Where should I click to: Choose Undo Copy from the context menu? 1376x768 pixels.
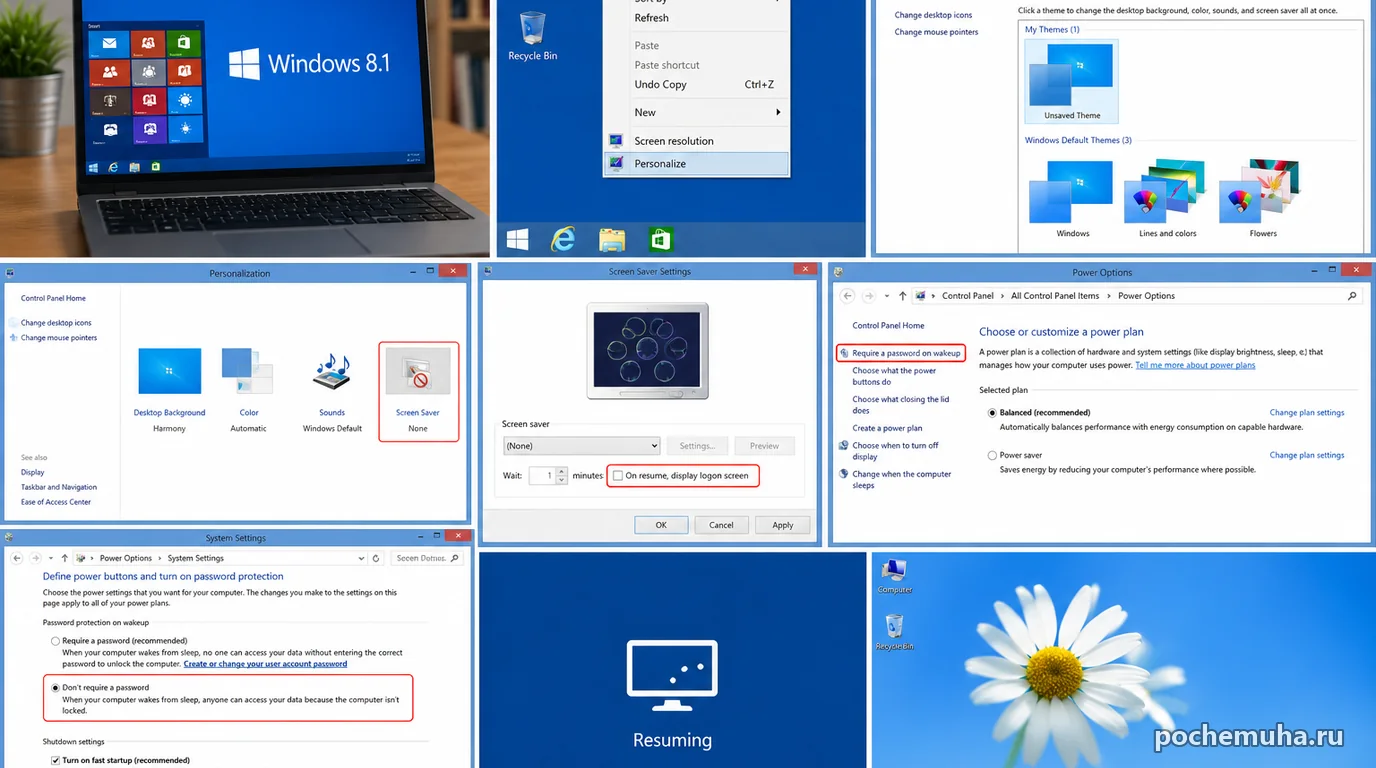697,85
